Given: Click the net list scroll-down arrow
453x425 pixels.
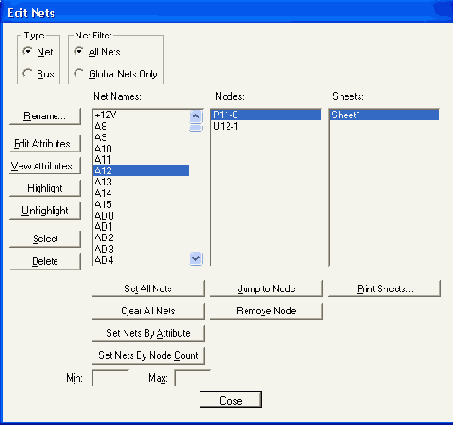Looking at the screenshot, I should pos(196,259).
